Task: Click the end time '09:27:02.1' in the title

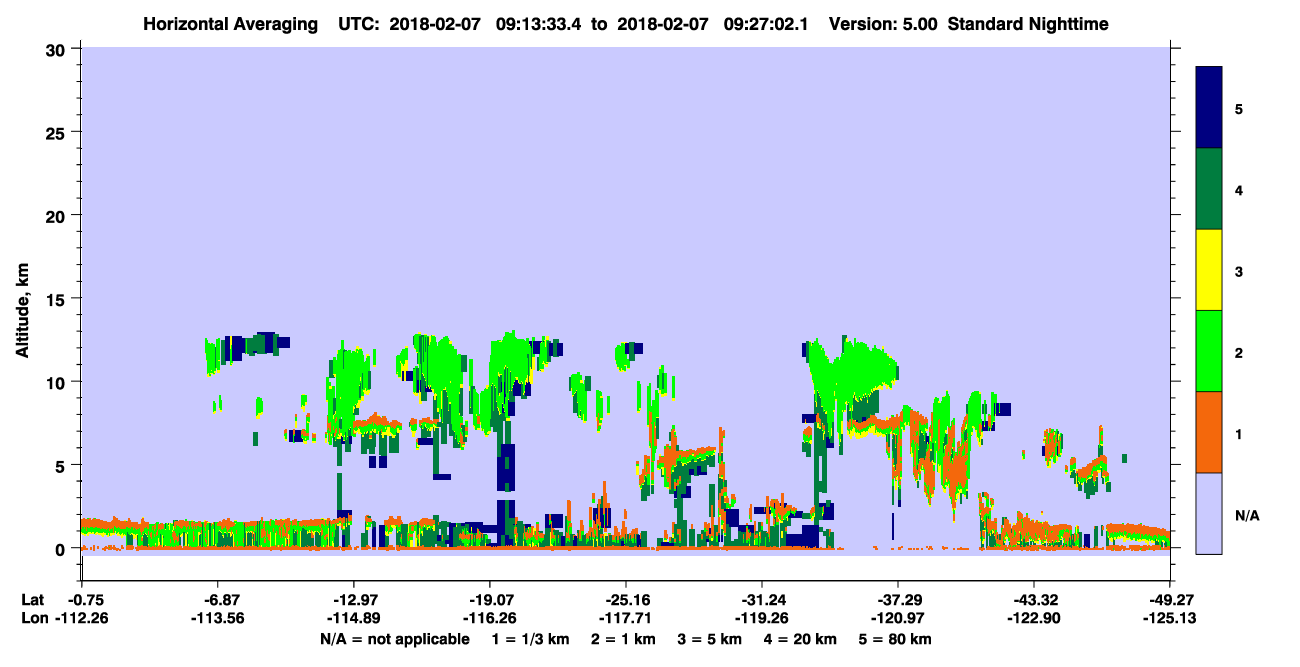Action: coord(764,23)
